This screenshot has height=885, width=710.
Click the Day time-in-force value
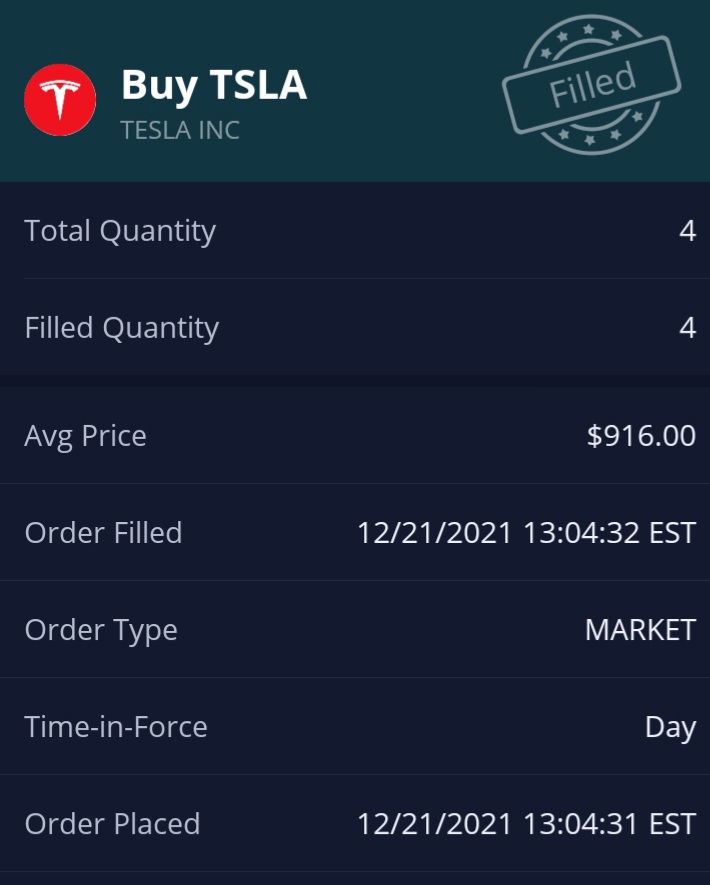(x=670, y=727)
